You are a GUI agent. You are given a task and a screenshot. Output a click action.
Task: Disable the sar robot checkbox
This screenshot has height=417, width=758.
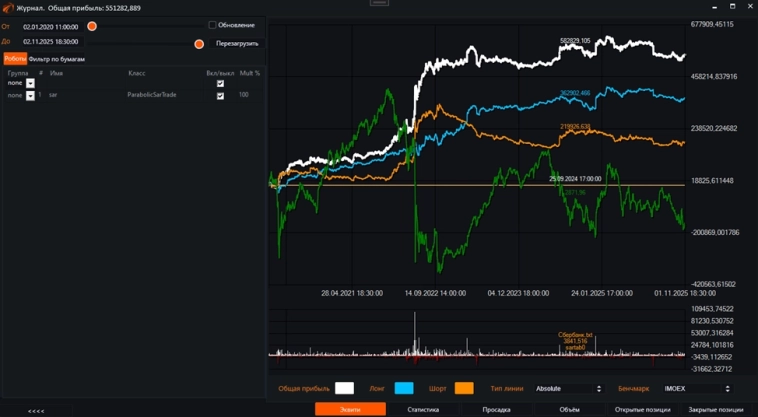click(x=220, y=95)
